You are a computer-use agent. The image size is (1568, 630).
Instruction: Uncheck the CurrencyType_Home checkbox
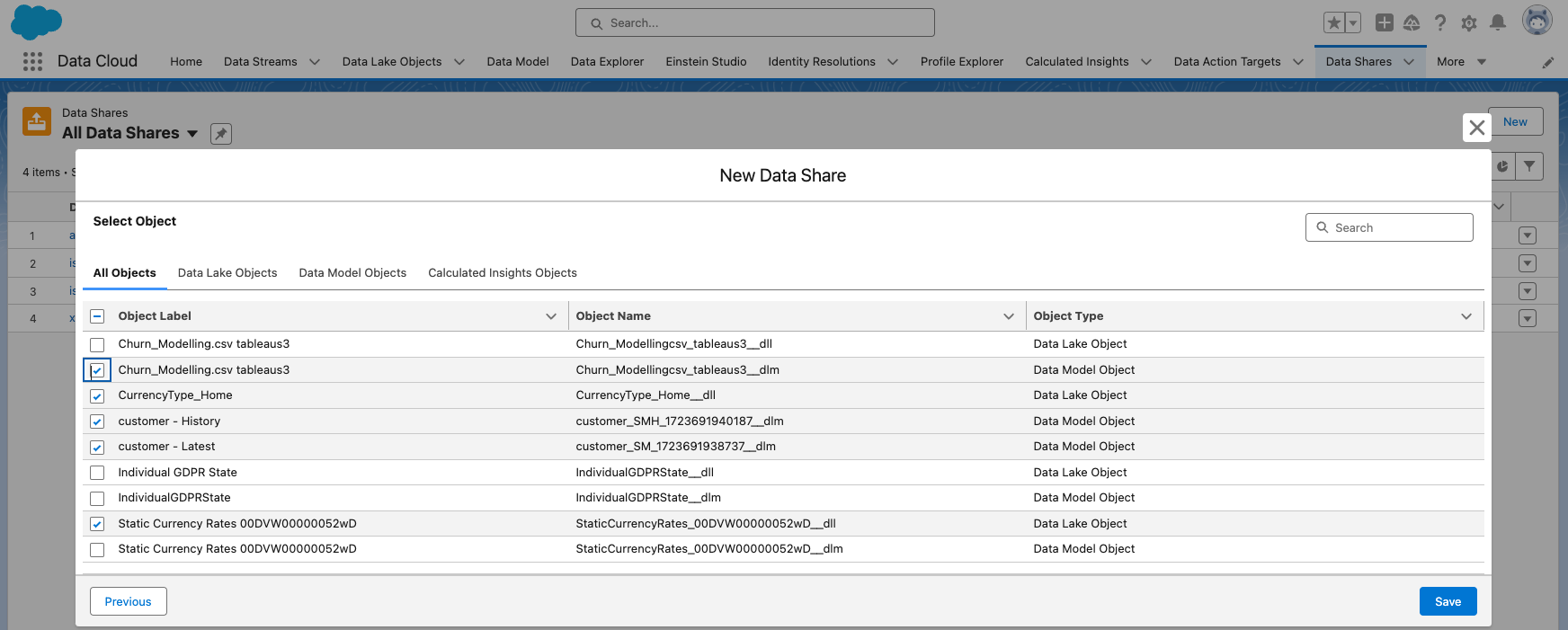tap(97, 396)
